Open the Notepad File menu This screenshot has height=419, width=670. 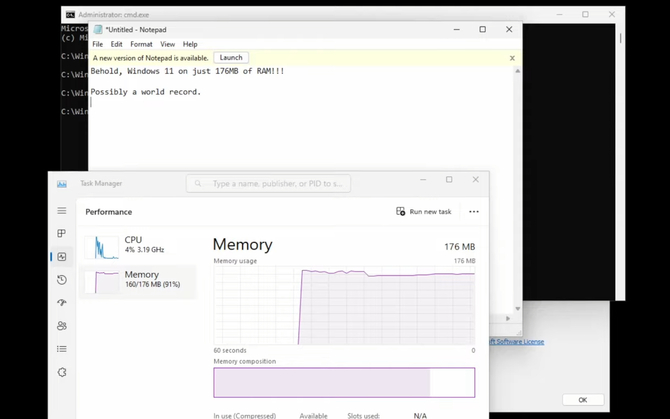coord(97,44)
